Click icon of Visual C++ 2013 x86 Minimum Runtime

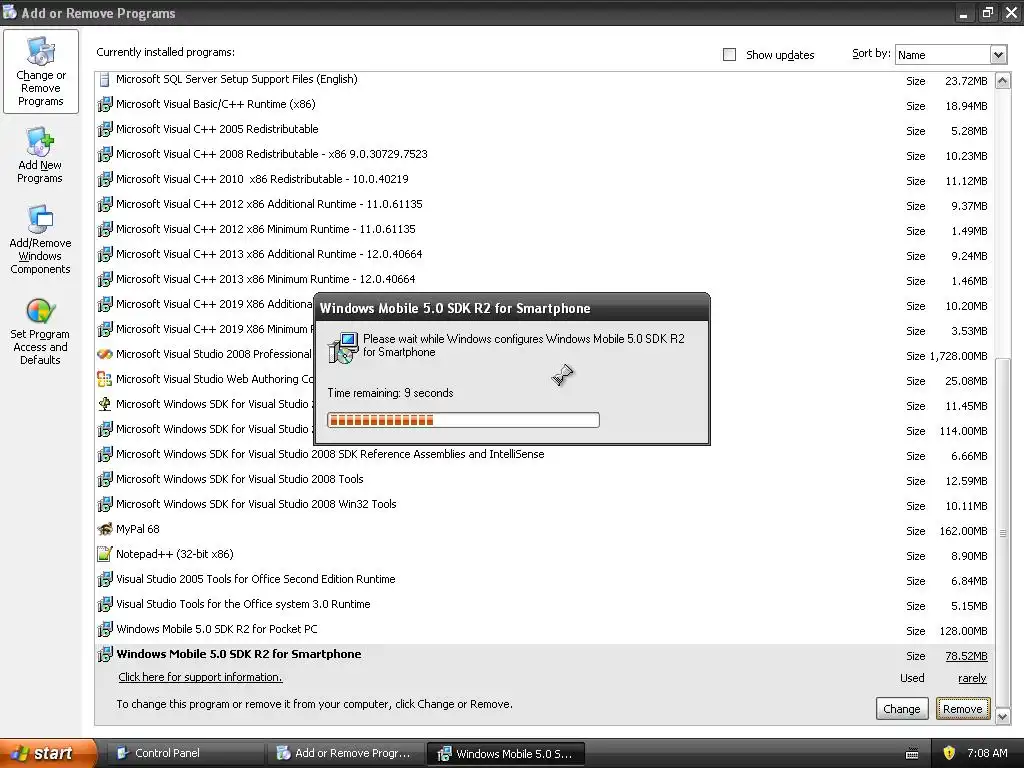[104, 280]
